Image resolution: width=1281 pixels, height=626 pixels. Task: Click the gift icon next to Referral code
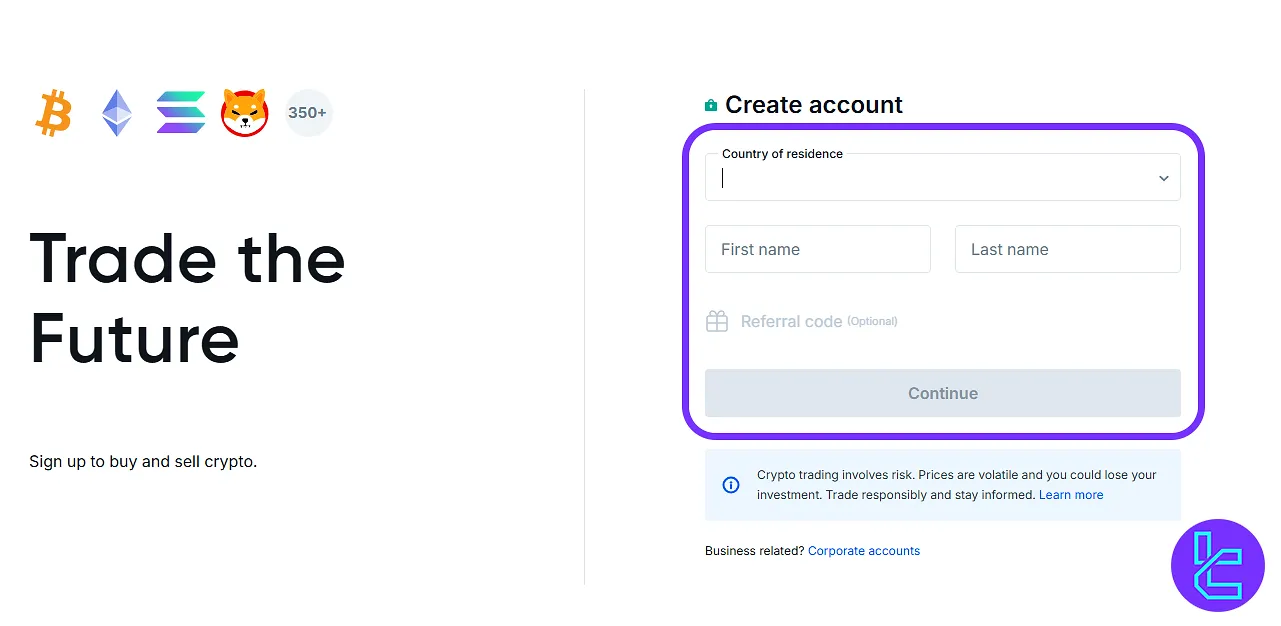(717, 321)
